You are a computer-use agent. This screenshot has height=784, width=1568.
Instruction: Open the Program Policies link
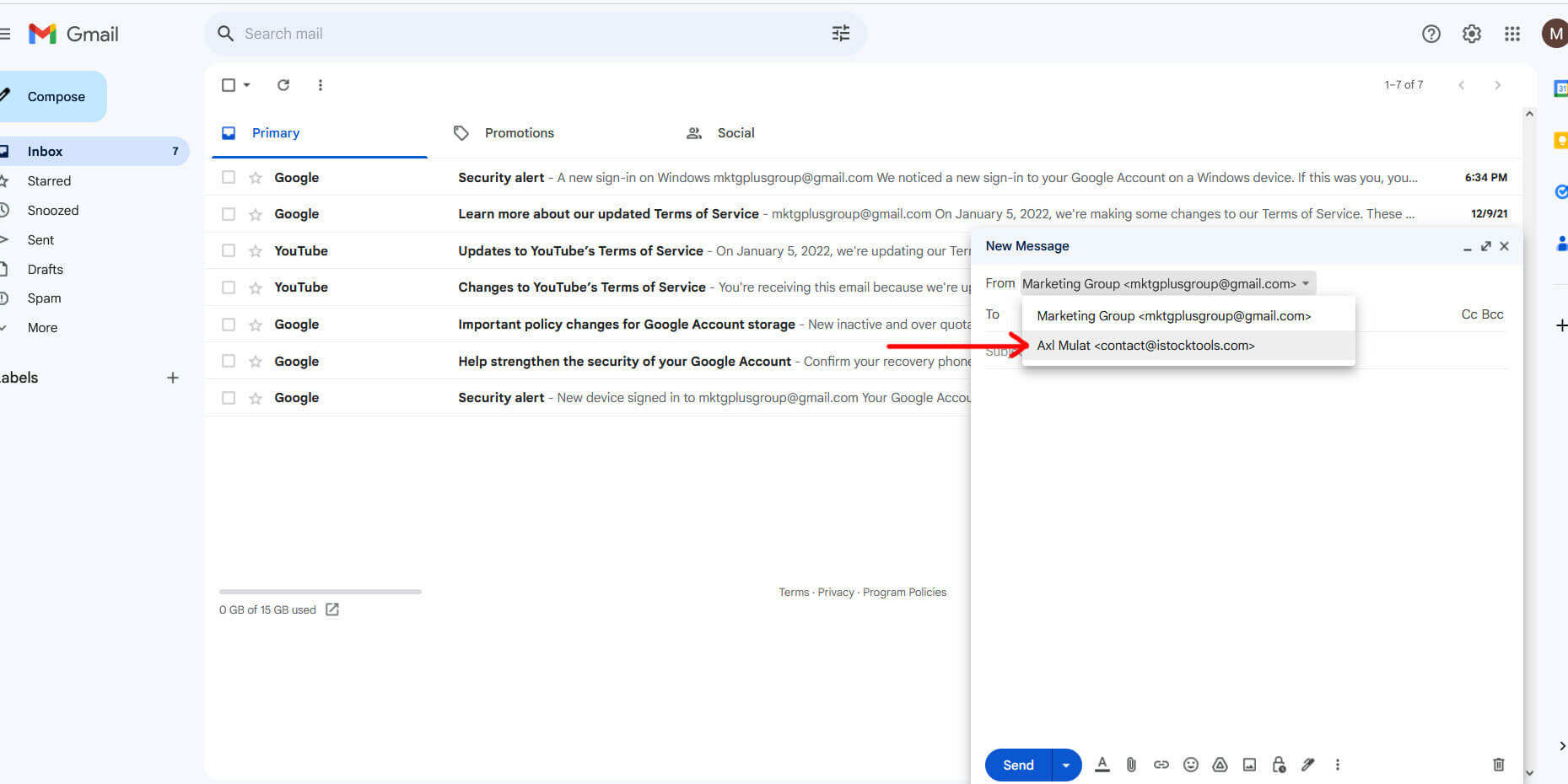904,593
